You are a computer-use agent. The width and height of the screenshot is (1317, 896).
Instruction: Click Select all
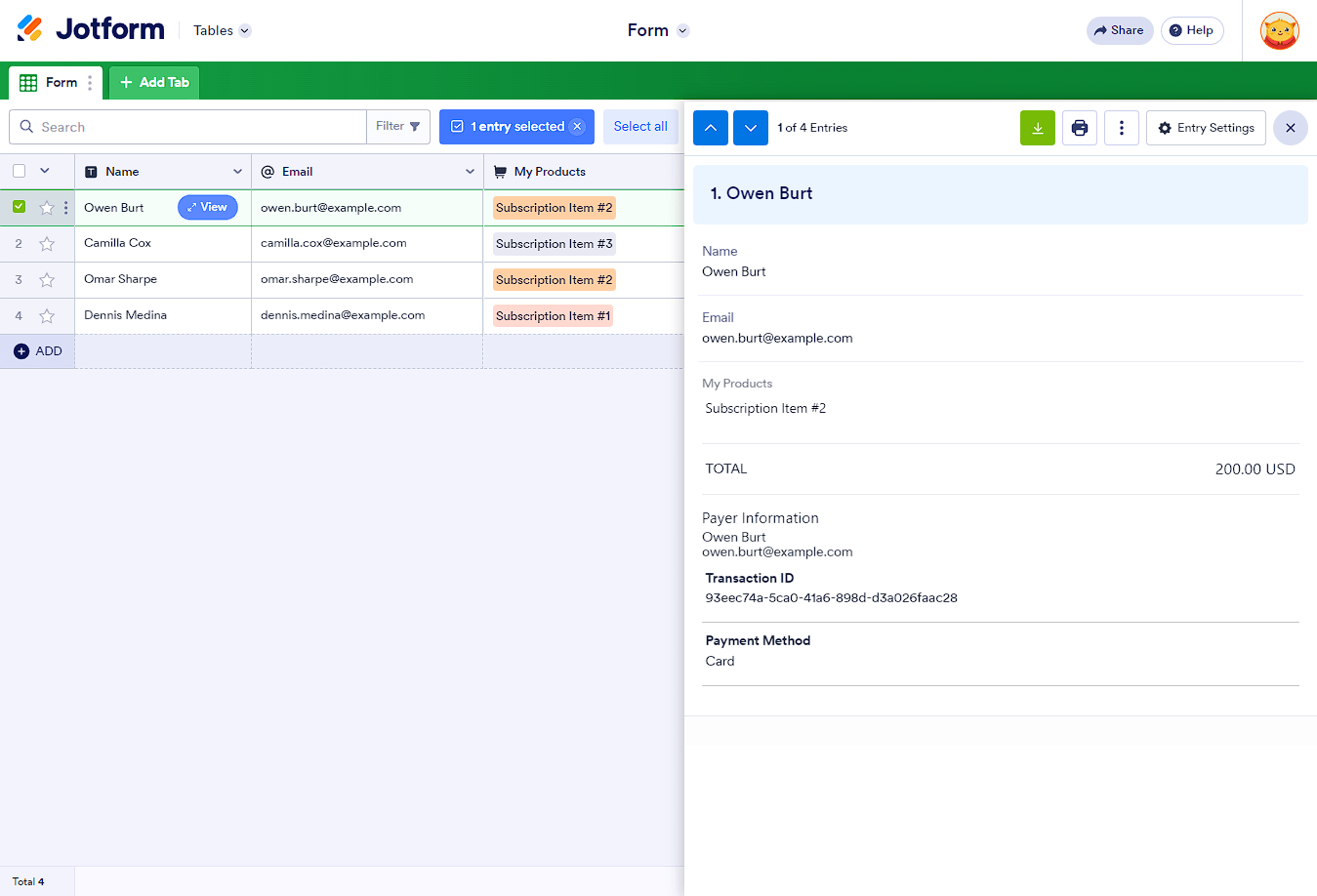640,127
